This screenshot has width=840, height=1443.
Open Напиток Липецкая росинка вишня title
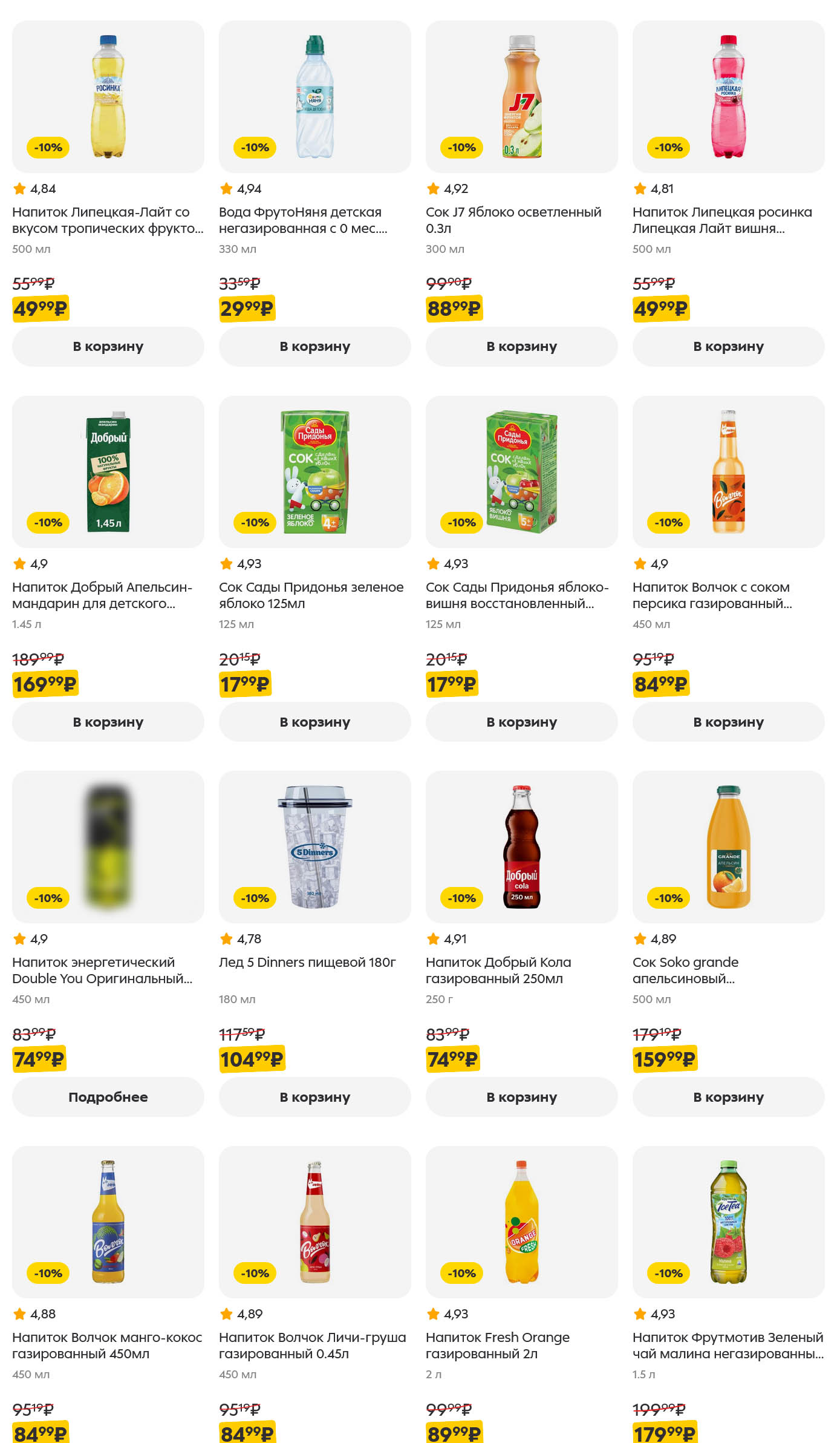point(722,220)
